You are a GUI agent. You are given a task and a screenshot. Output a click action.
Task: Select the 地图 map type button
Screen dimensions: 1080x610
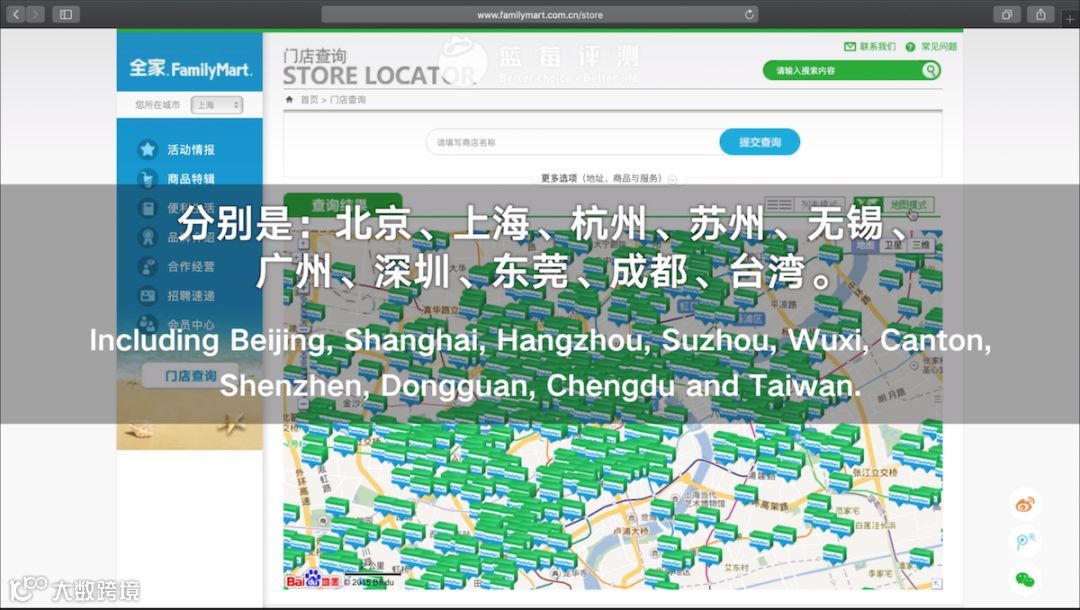point(865,245)
